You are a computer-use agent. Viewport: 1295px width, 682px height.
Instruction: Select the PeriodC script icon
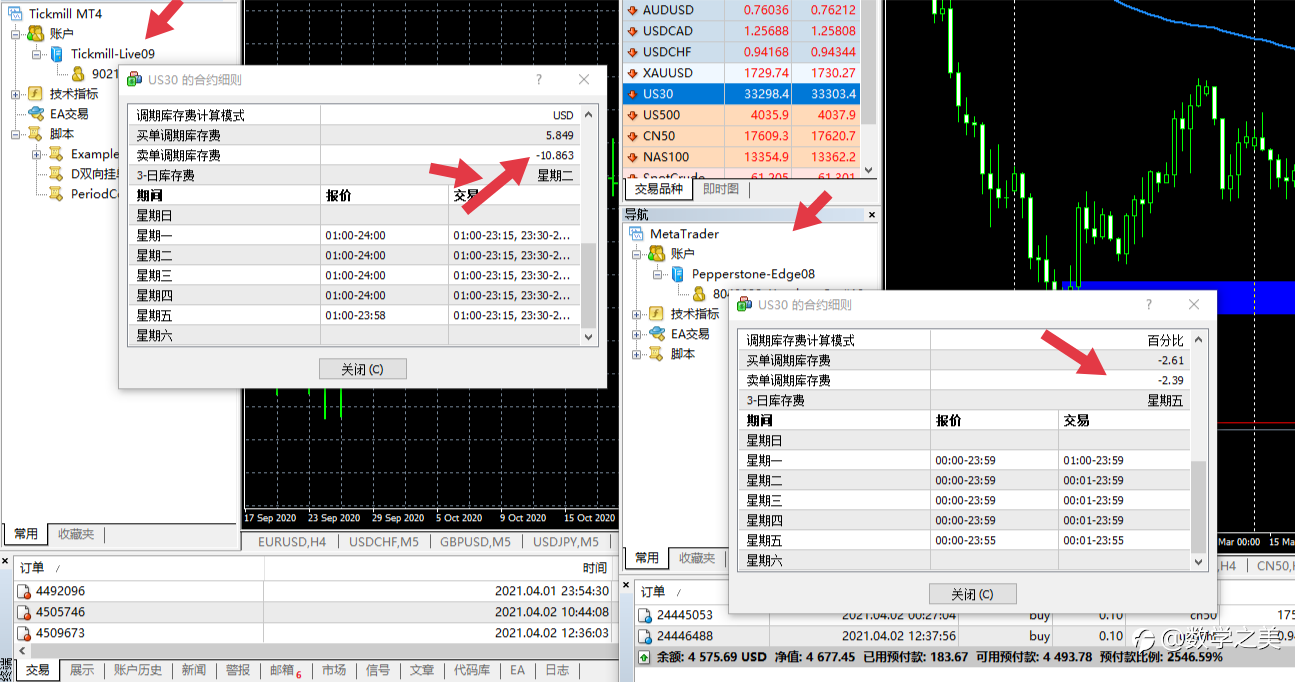point(57,194)
